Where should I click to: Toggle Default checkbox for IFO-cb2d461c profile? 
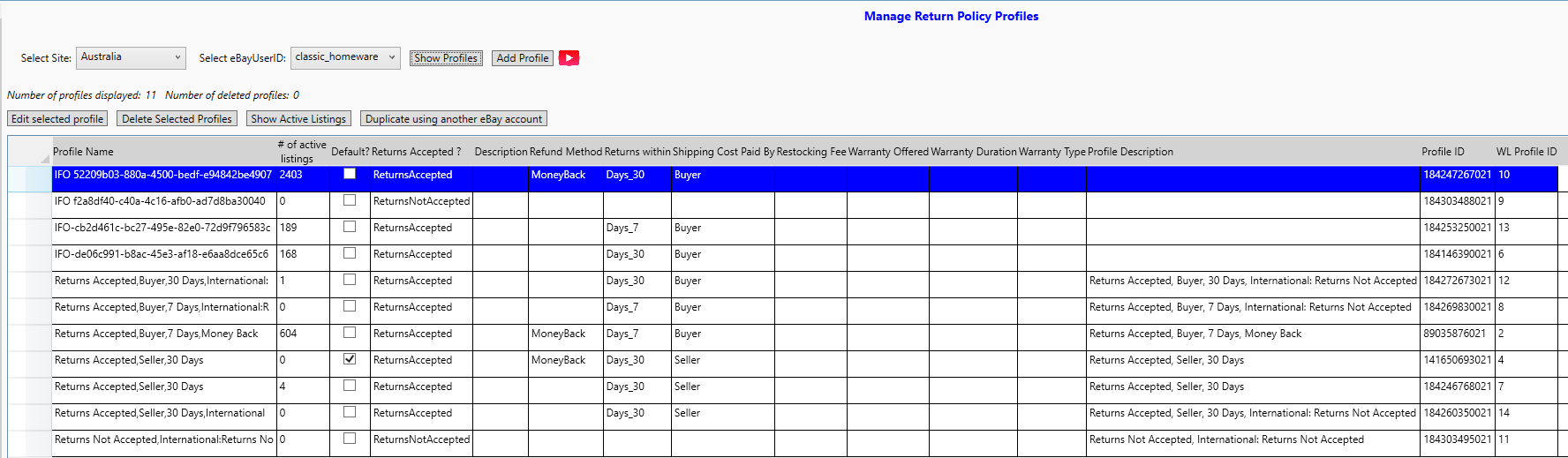pyautogui.click(x=350, y=227)
